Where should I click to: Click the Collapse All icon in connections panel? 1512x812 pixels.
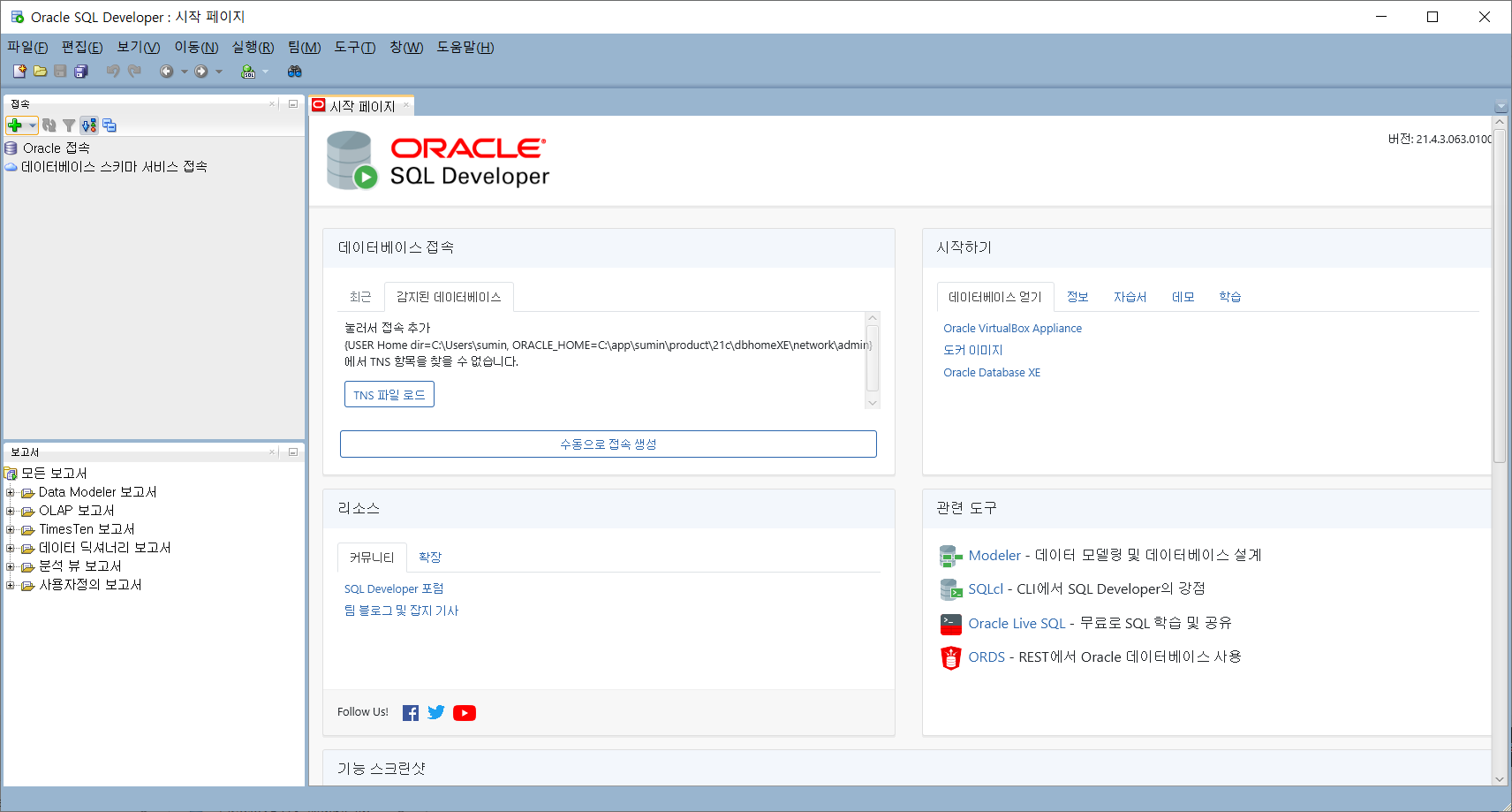point(110,125)
